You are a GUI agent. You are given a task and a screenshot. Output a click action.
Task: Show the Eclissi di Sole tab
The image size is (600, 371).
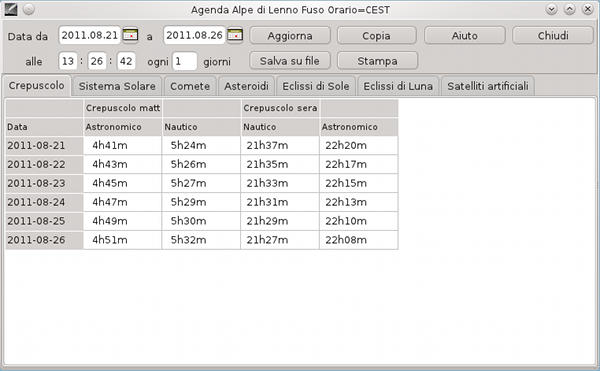(x=316, y=86)
